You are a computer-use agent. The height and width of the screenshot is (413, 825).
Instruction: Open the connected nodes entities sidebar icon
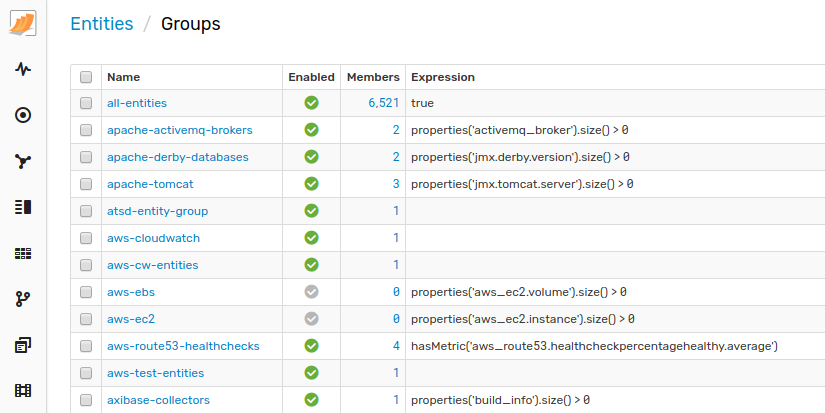[x=23, y=161]
